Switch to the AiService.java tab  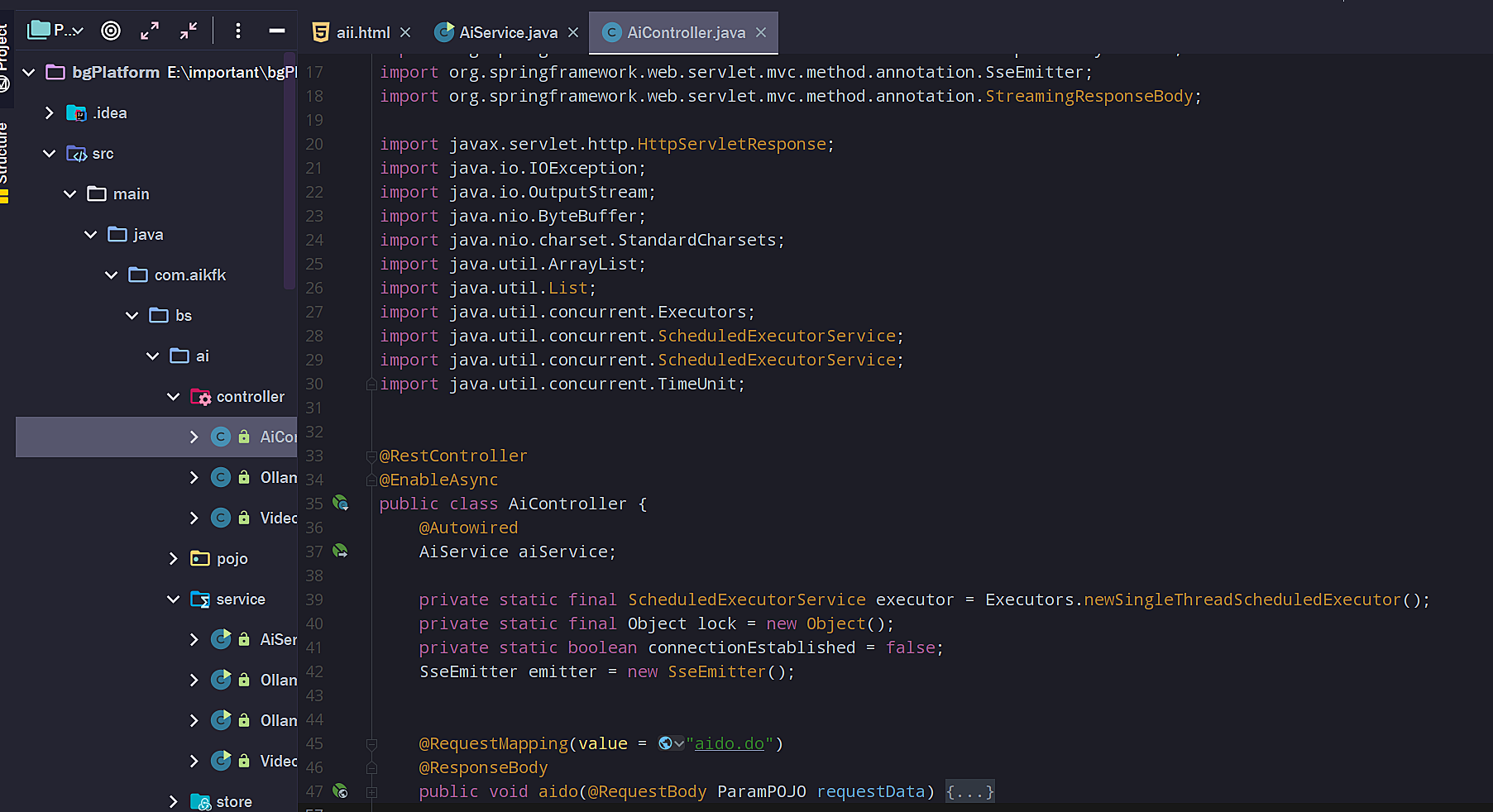point(507,33)
